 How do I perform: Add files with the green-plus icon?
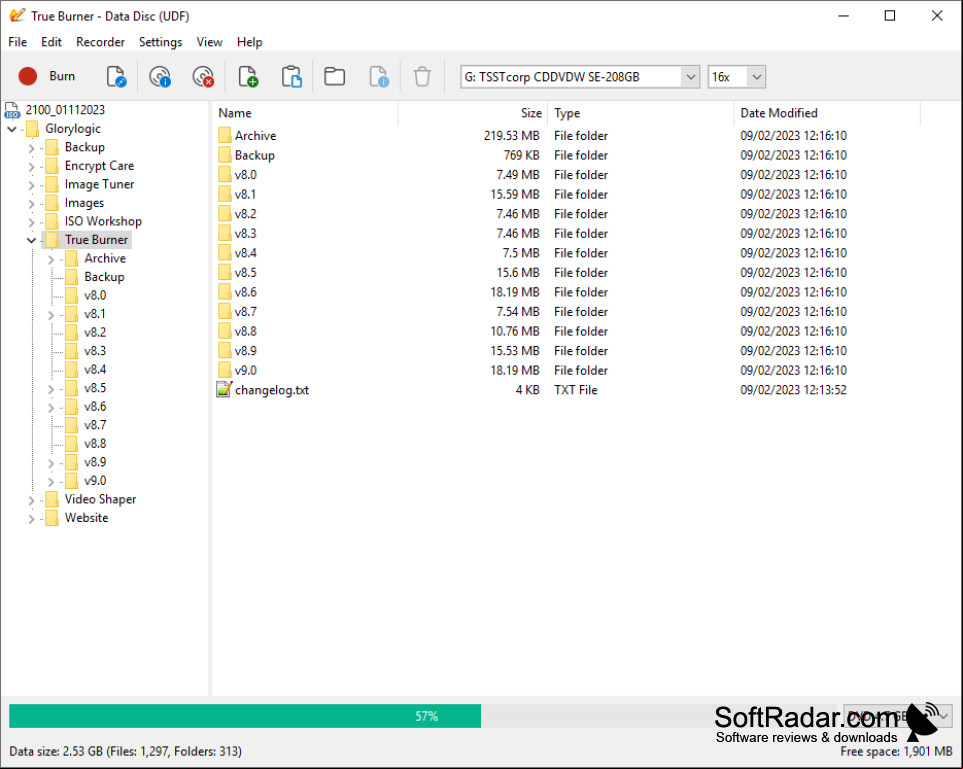click(248, 76)
